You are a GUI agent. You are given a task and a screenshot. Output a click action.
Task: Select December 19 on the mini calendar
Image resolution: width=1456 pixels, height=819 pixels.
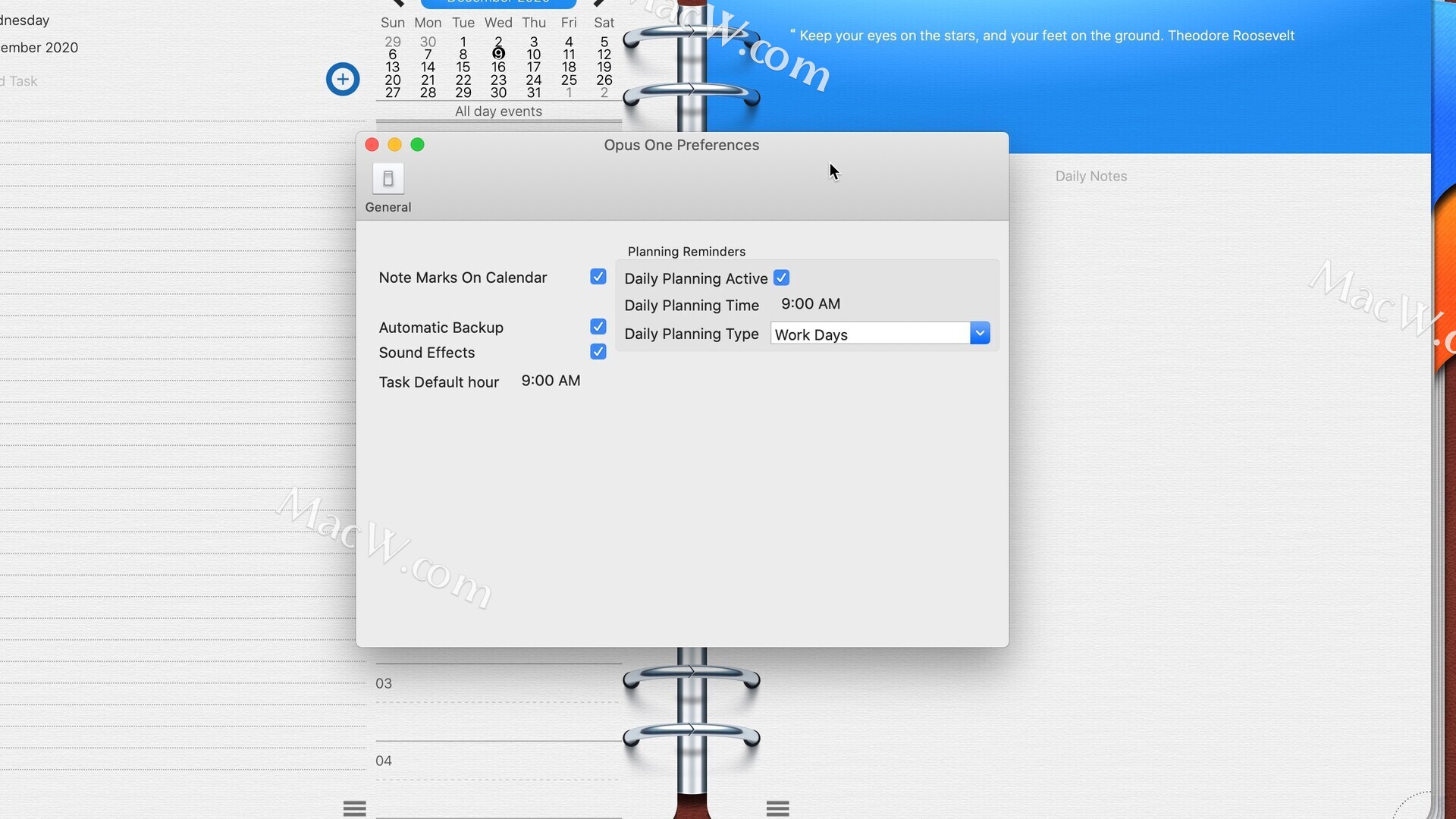coord(604,67)
